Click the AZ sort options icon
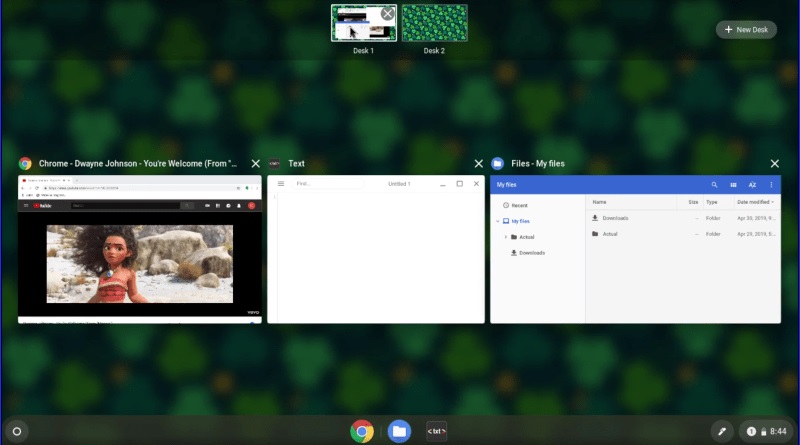Screen dimensions: 800x445 [752, 185]
